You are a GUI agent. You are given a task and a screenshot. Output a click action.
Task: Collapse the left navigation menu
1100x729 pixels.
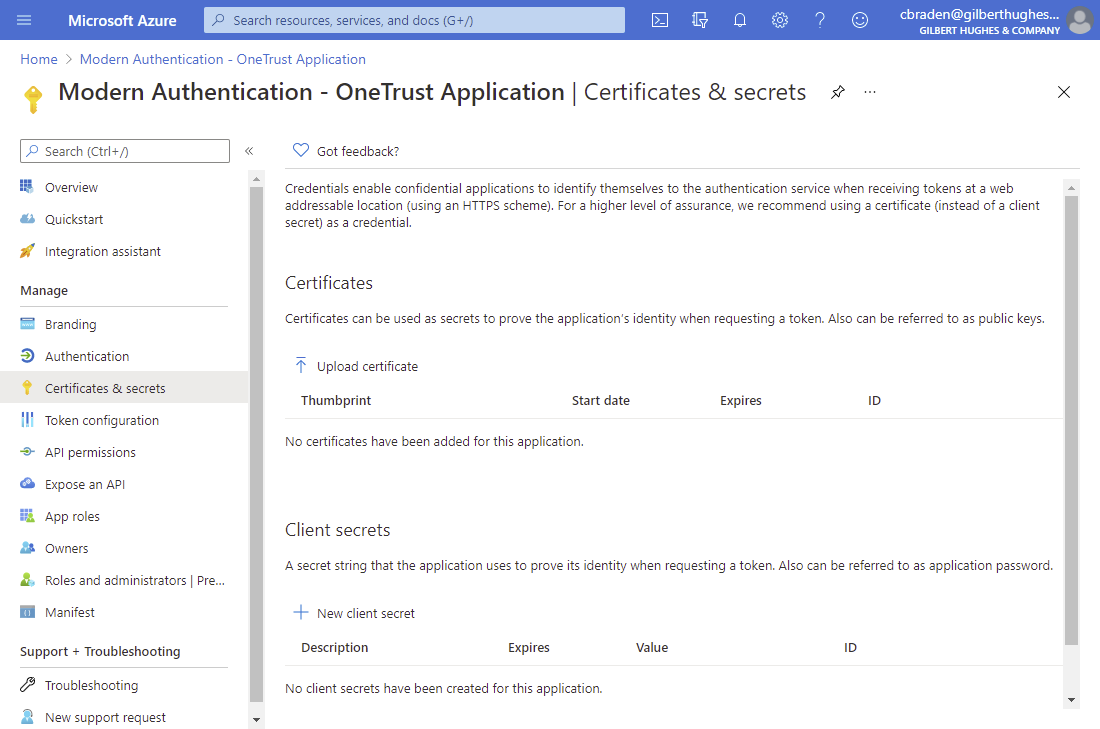249,151
